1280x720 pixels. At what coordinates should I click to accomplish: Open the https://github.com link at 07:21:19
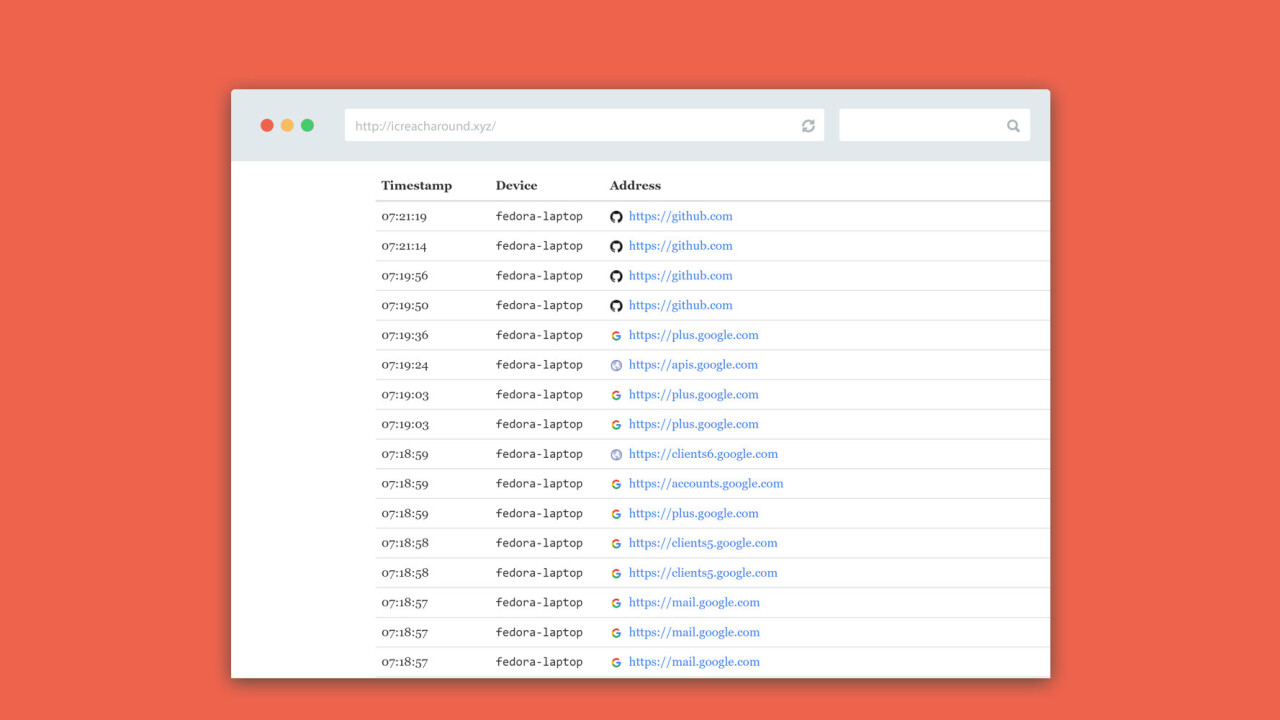(680, 216)
